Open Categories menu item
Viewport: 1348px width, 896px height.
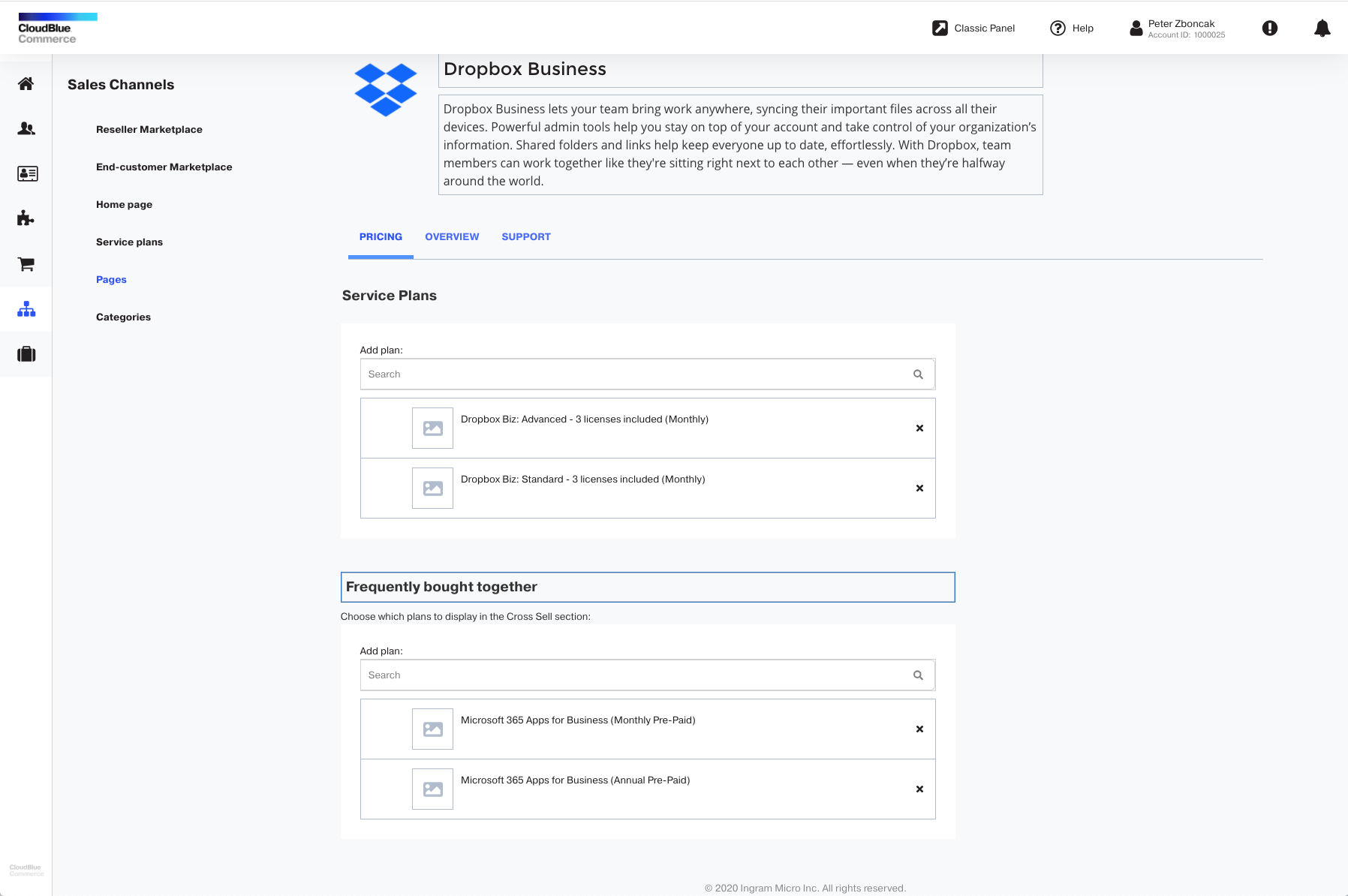(x=123, y=317)
